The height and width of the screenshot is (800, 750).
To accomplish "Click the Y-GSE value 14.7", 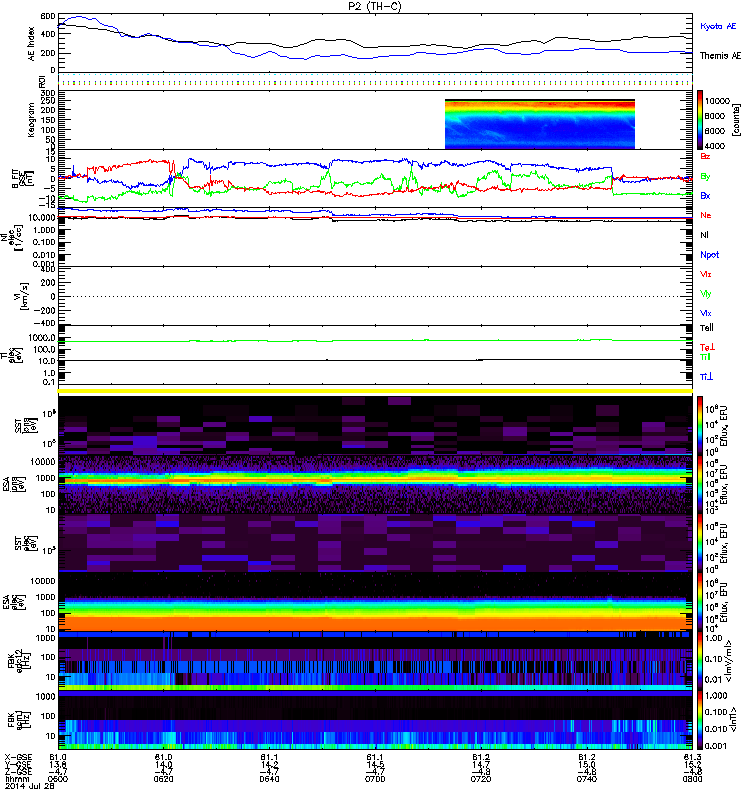I will [481, 764].
